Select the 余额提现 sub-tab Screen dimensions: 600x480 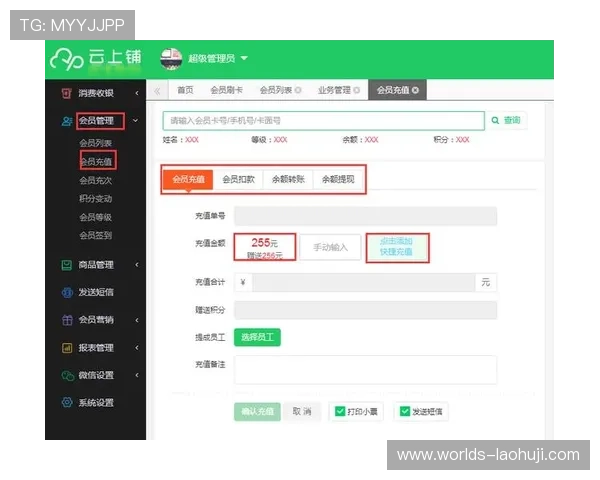tap(338, 179)
